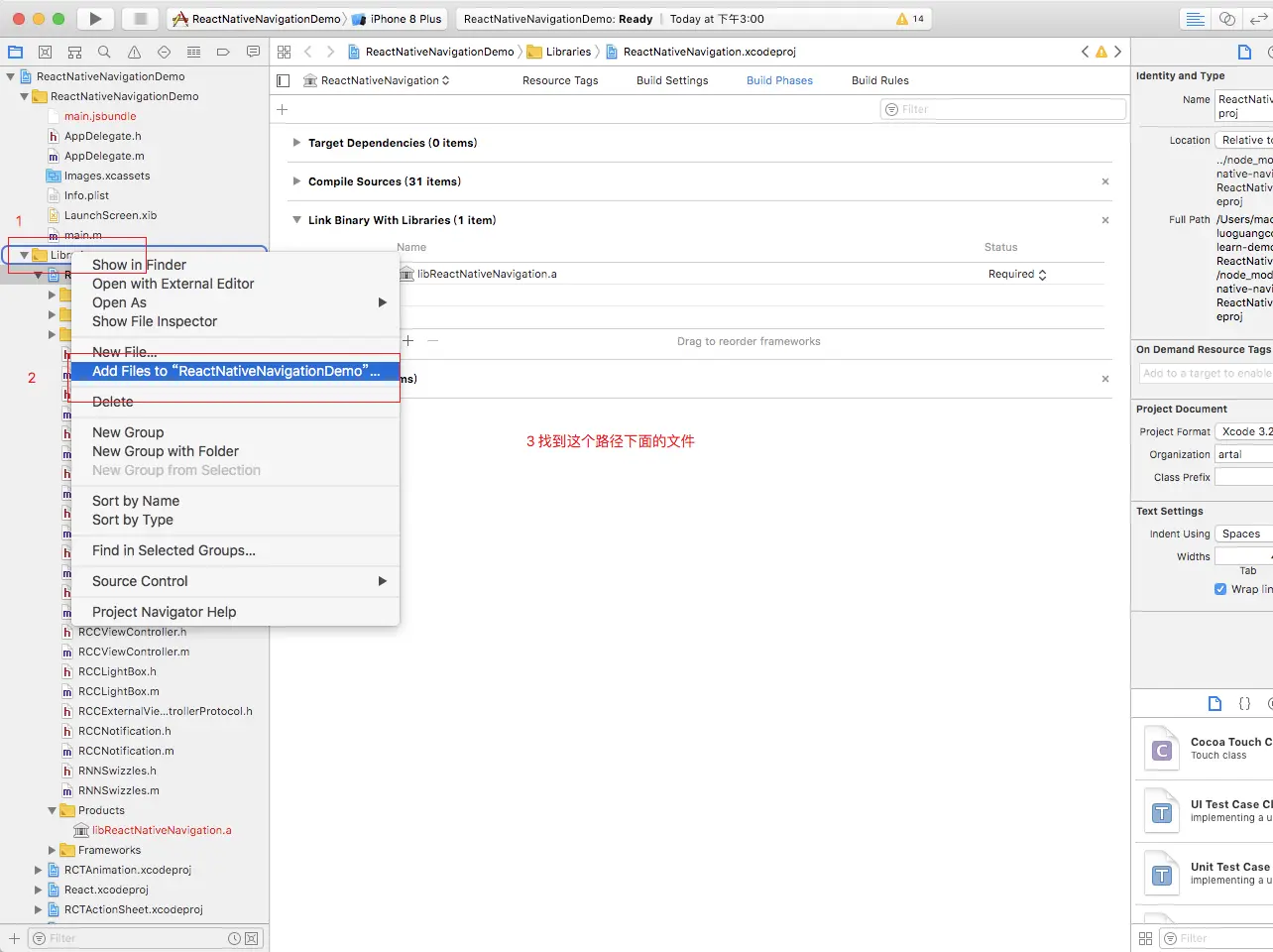Stop the running build
Viewport: 1273px width, 952px height.
(140, 18)
